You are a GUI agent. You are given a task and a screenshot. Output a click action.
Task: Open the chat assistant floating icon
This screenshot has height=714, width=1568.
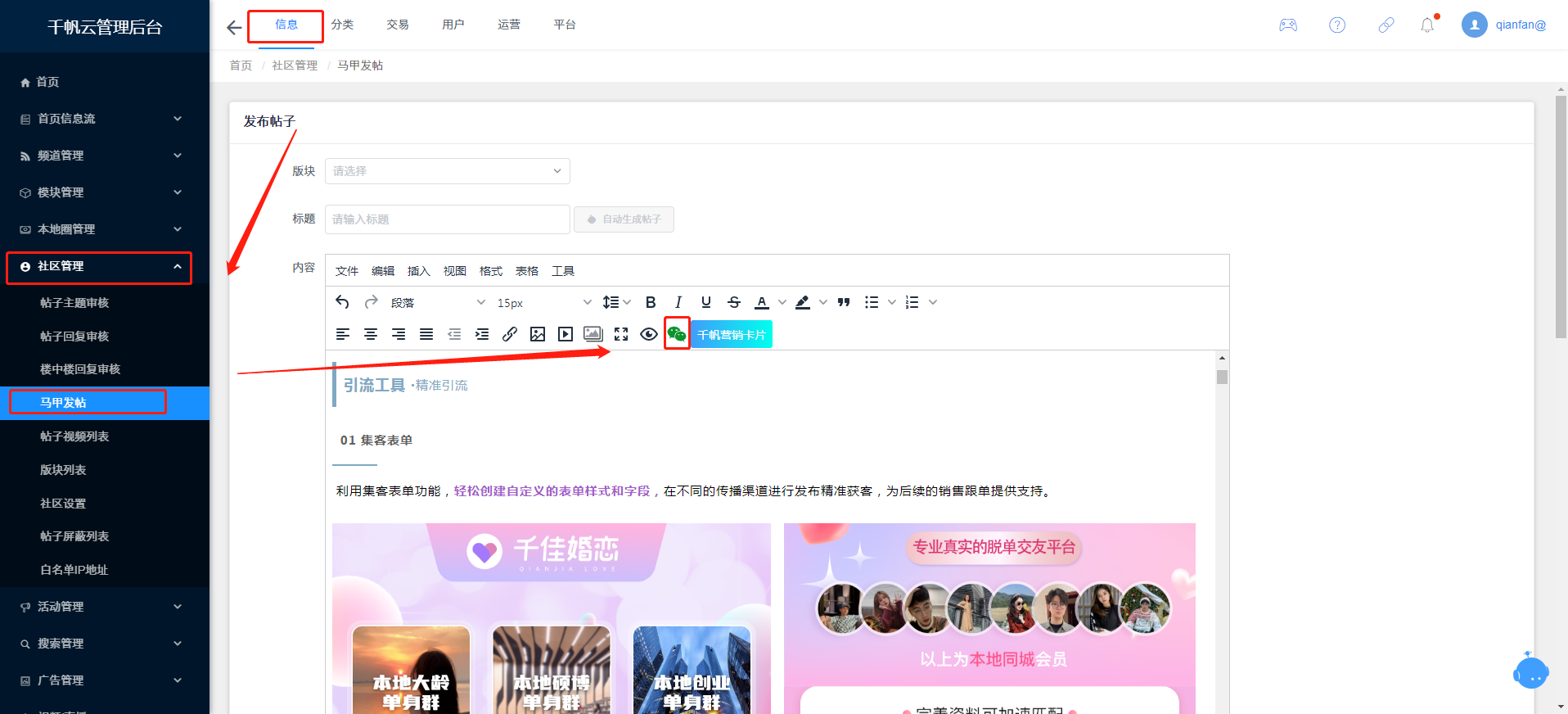[1530, 672]
